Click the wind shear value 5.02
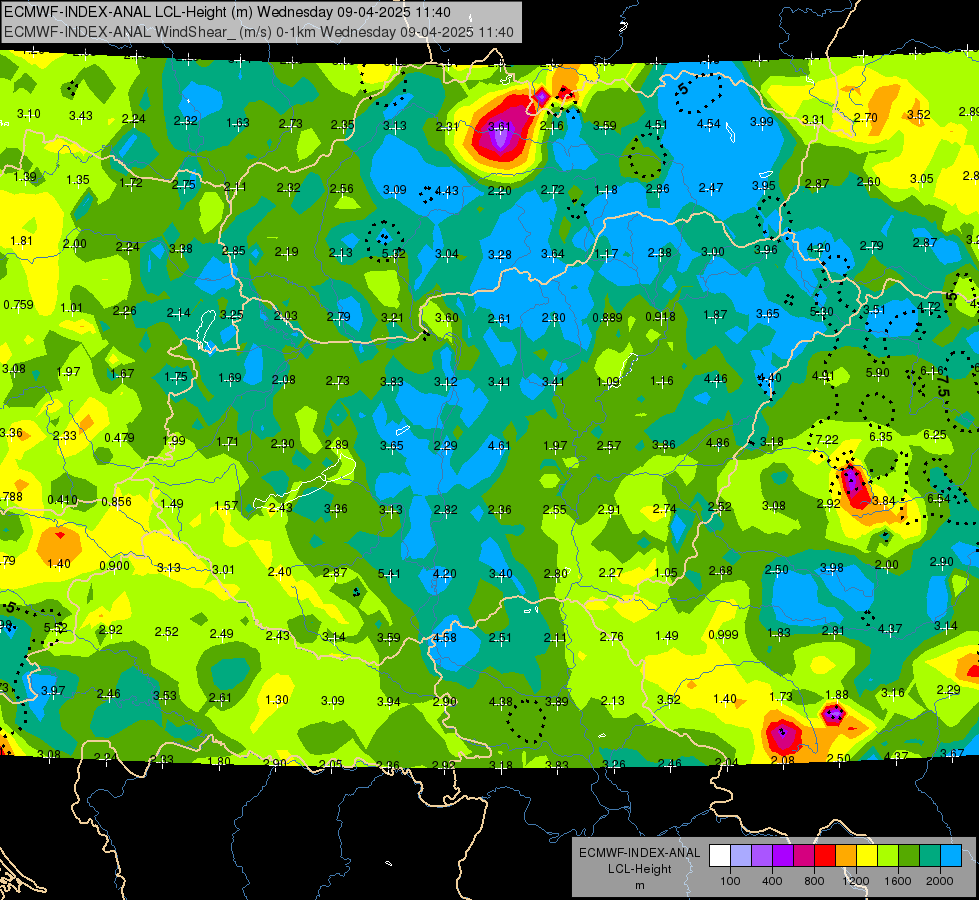Viewport: 979px width, 900px height. coord(393,254)
